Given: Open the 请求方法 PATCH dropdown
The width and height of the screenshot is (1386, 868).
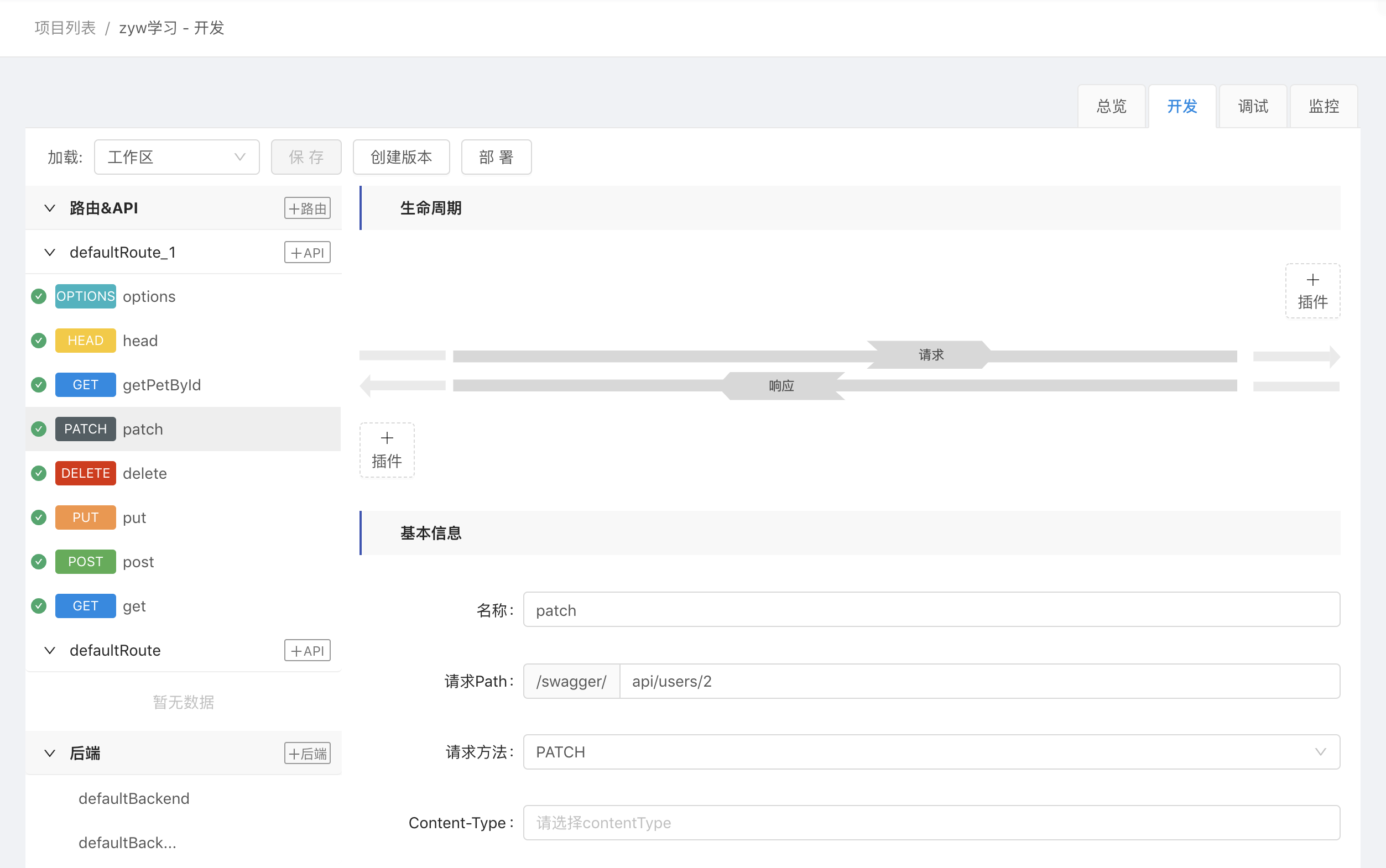Looking at the screenshot, I should coord(931,751).
